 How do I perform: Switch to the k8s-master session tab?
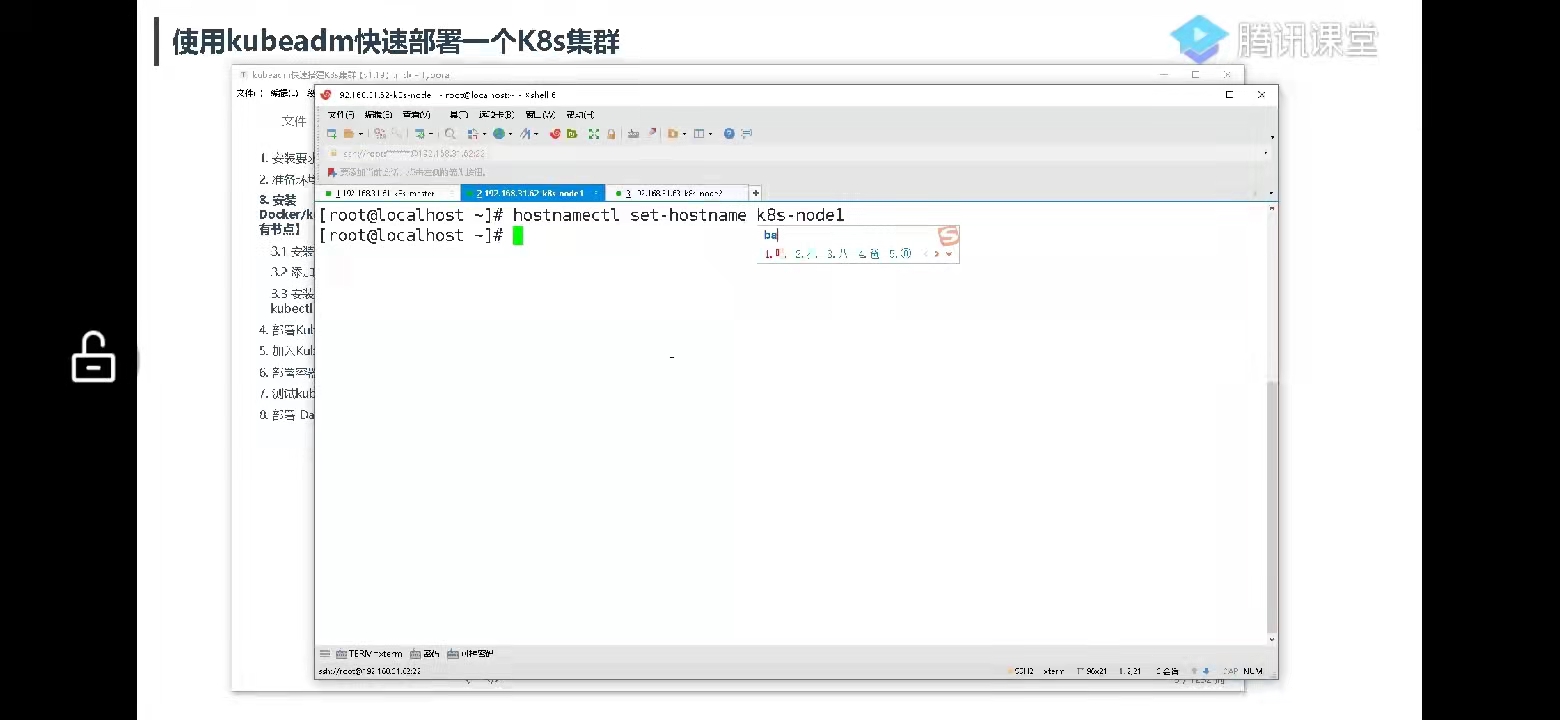[x=388, y=193]
